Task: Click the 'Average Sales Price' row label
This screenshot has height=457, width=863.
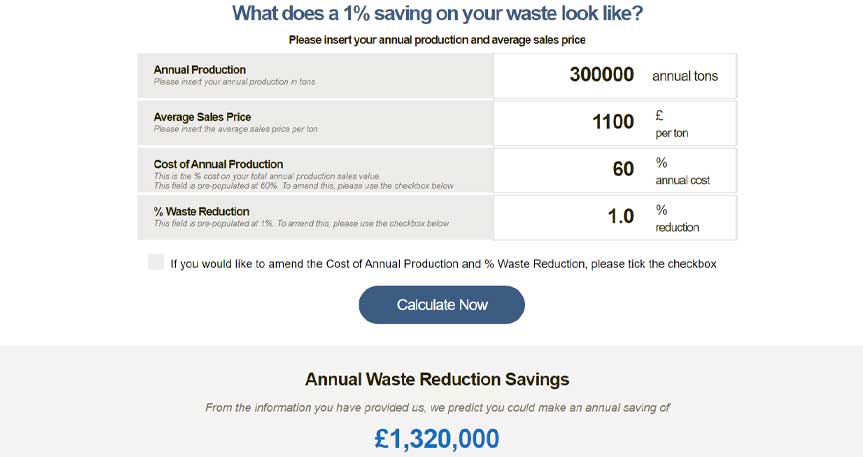Action: point(202,117)
